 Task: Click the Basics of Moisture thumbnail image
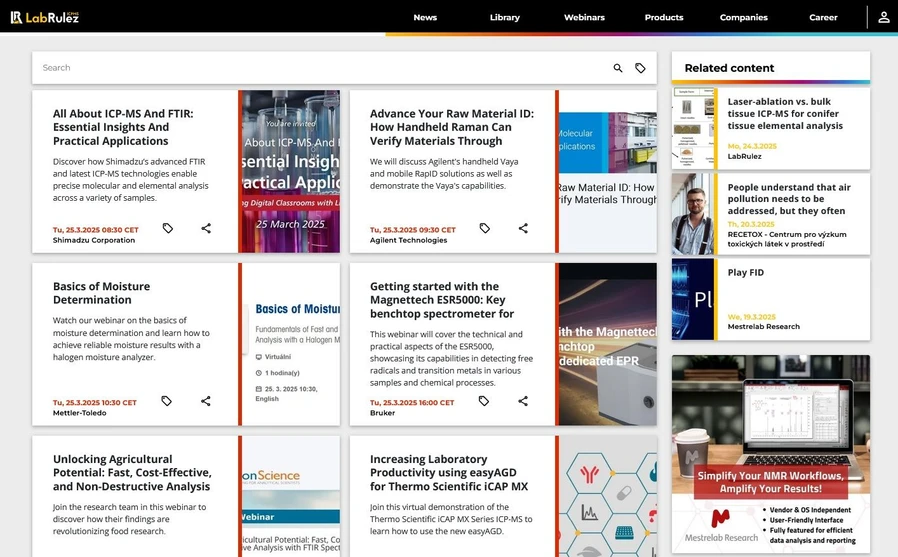(x=291, y=344)
